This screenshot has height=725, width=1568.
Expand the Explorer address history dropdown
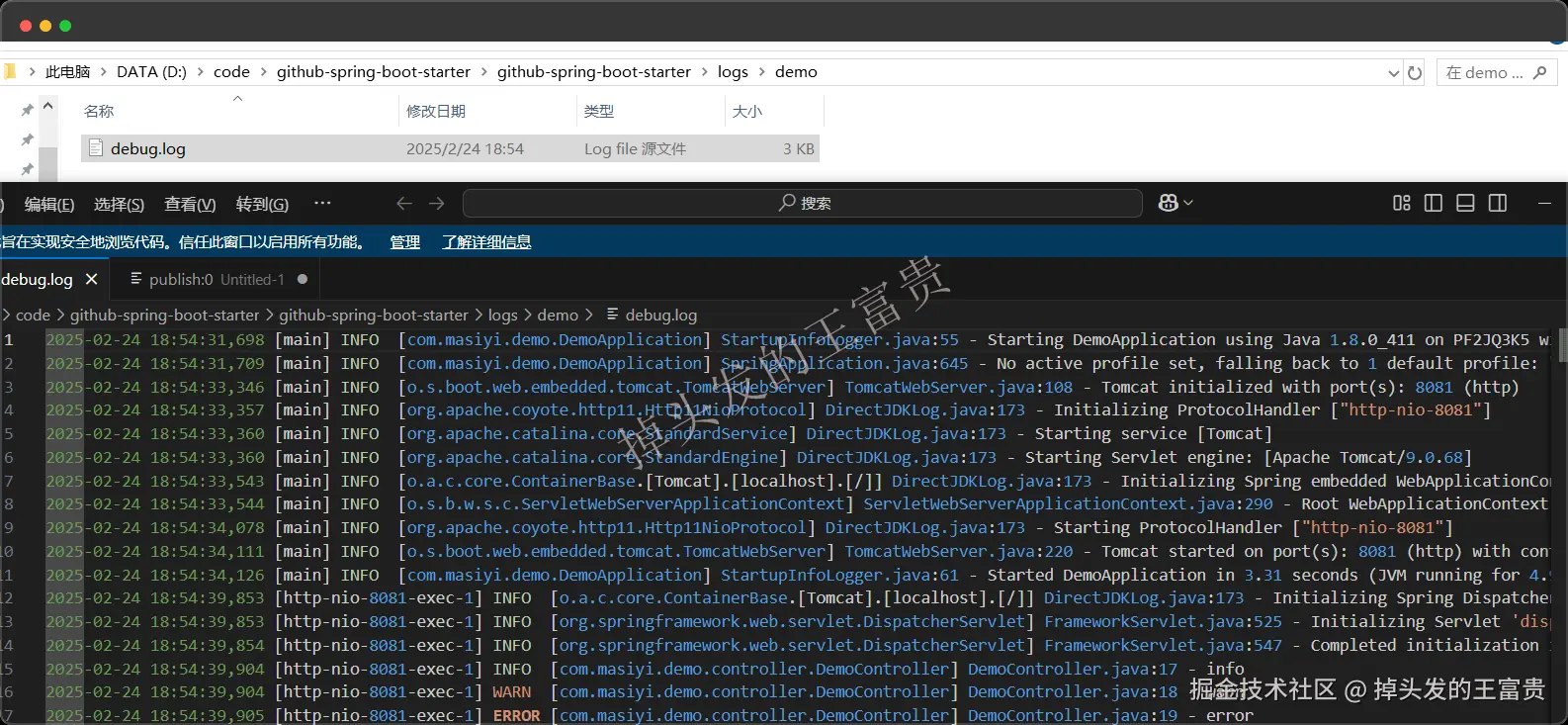1393,72
